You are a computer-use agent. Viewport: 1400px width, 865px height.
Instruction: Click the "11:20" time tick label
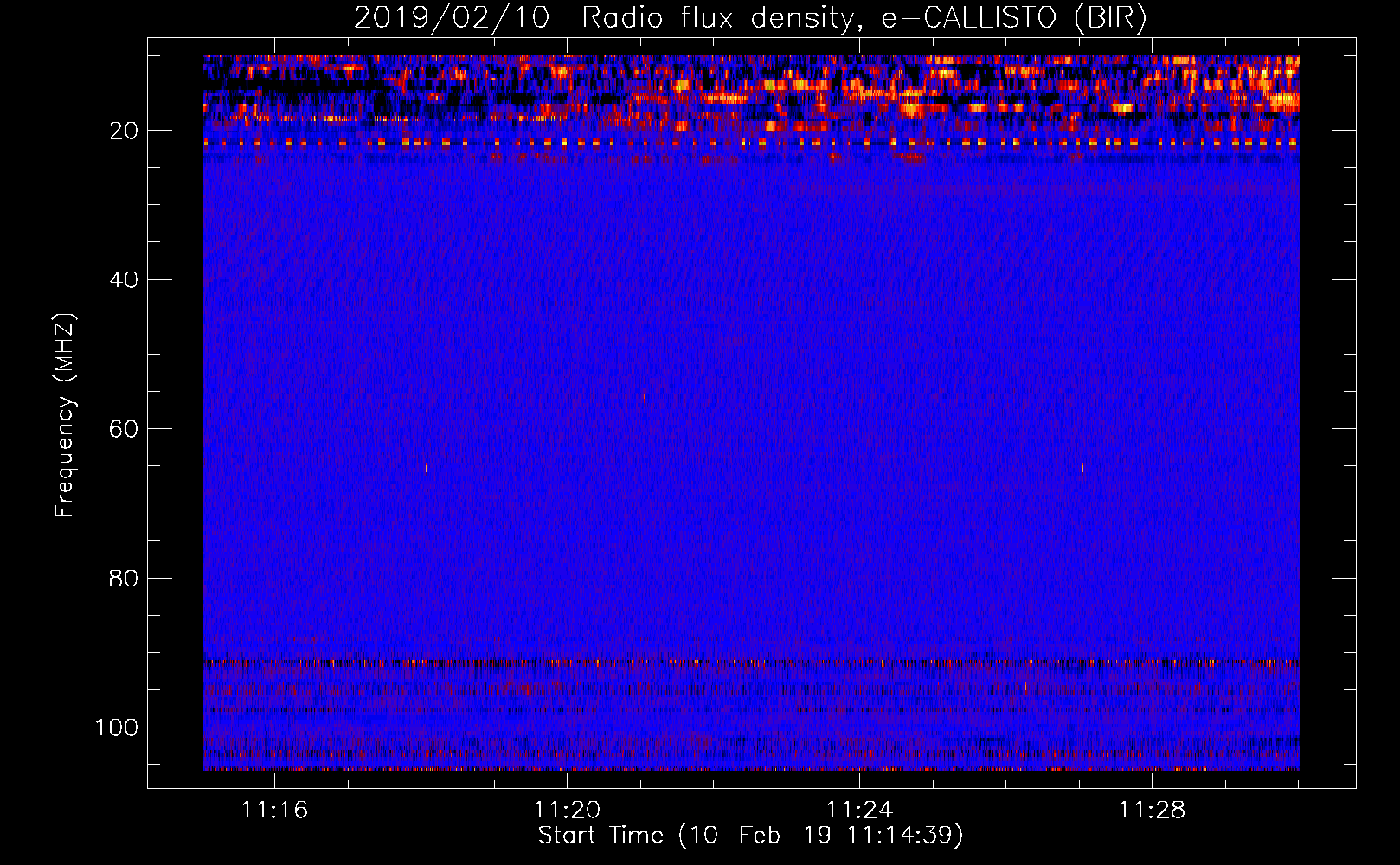point(567,811)
